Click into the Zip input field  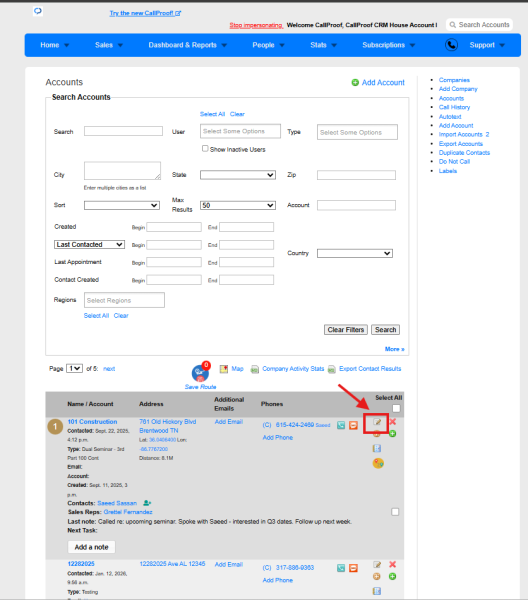[356, 175]
